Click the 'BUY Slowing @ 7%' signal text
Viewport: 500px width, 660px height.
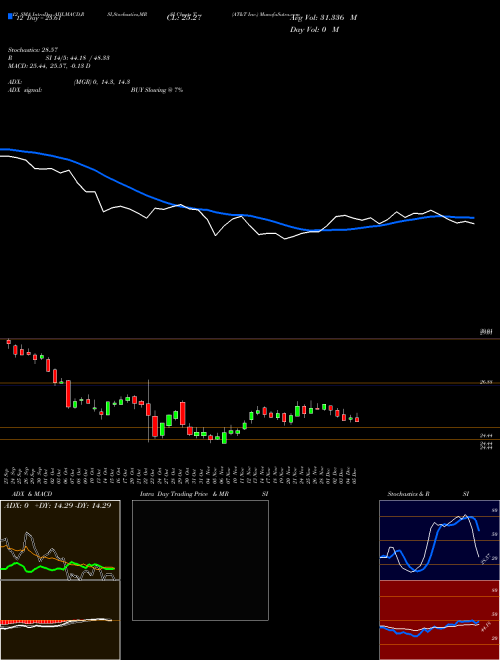click(x=157, y=90)
